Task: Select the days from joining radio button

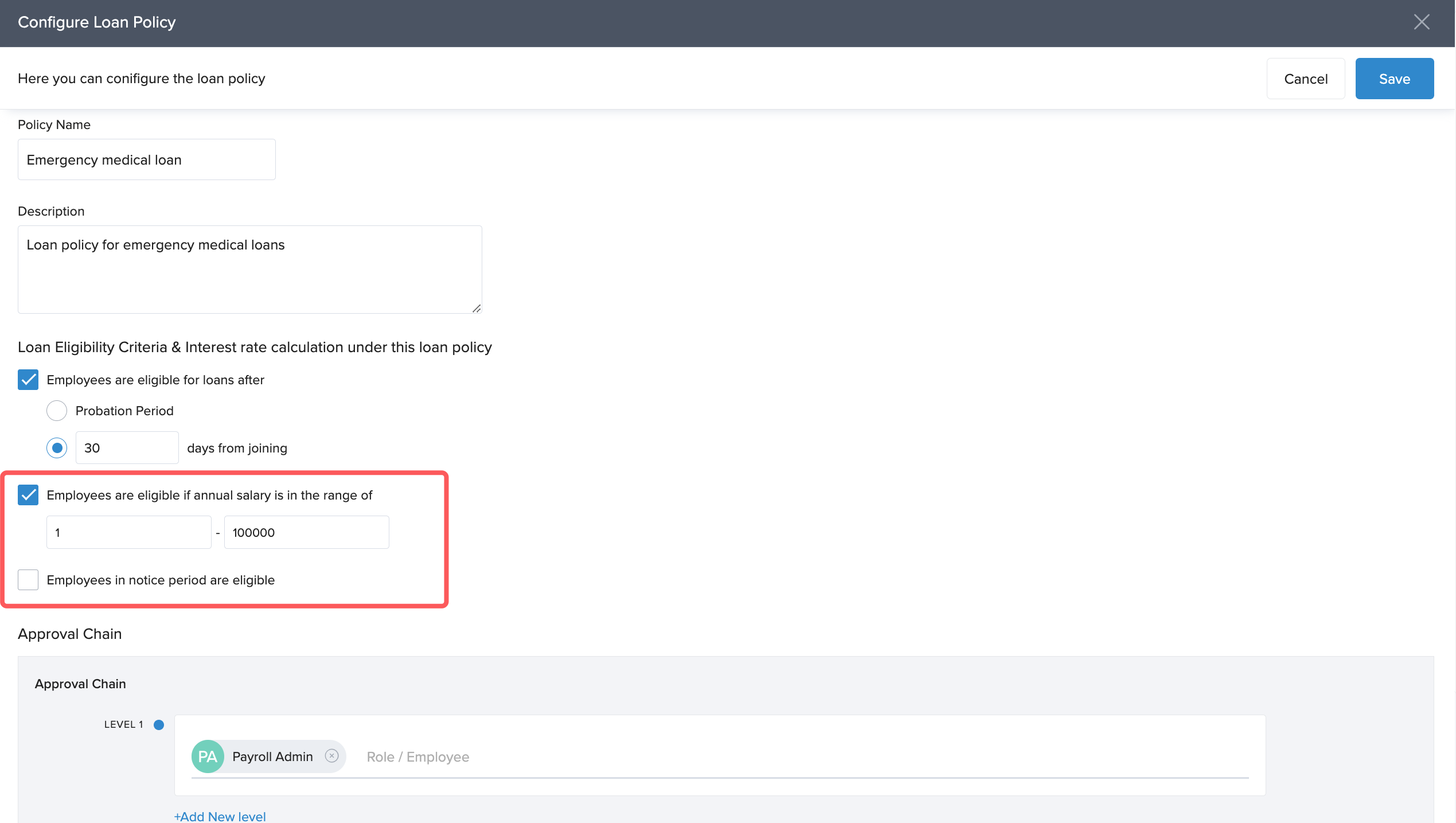Action: point(57,448)
